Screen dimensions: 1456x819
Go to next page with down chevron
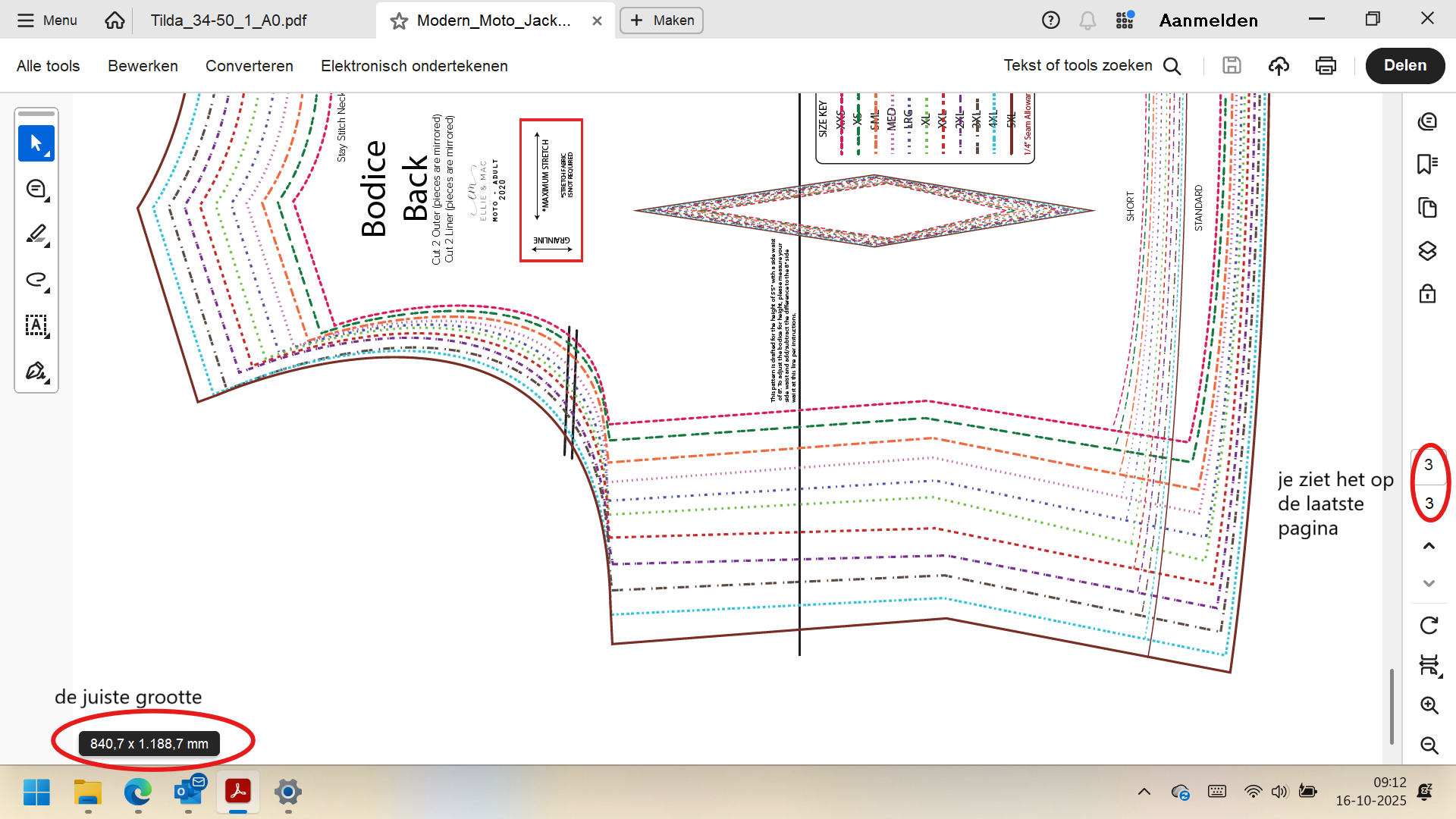1429,583
